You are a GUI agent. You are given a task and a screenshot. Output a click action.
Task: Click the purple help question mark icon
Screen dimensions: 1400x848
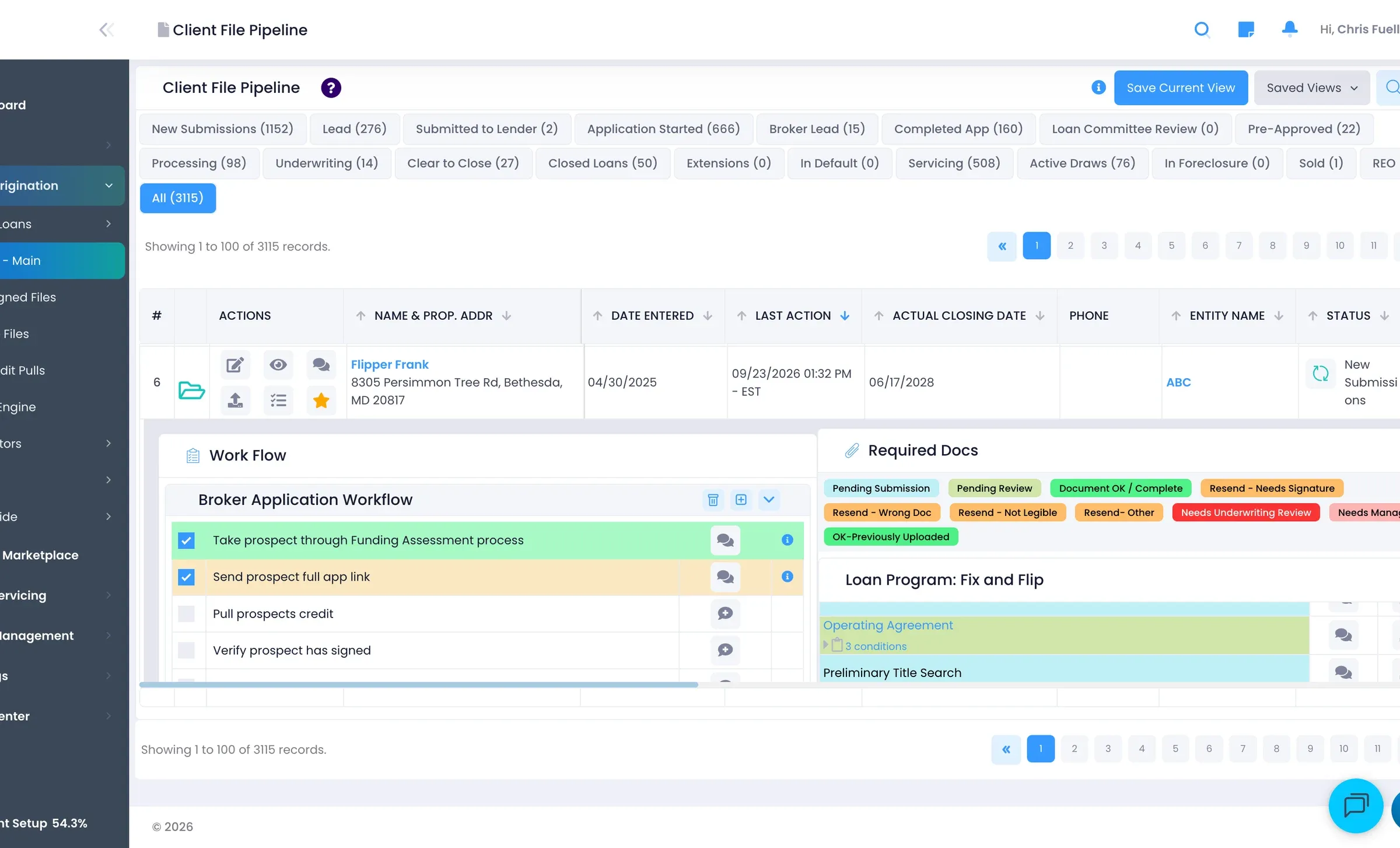(x=331, y=88)
